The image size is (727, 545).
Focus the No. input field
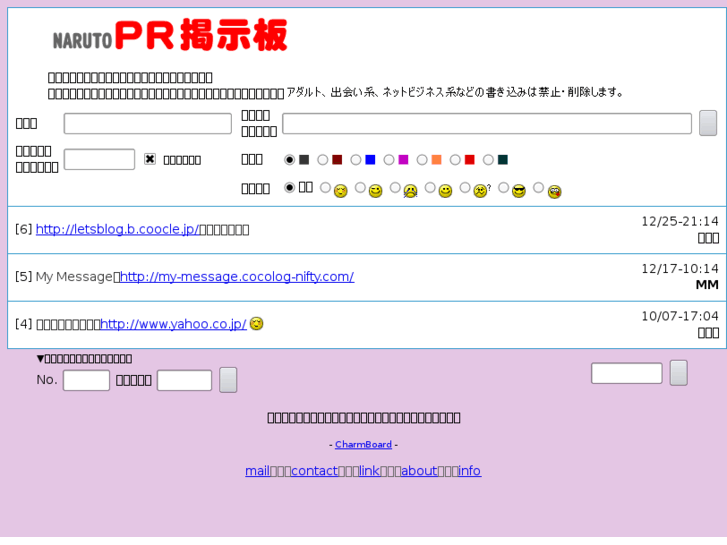click(86, 380)
